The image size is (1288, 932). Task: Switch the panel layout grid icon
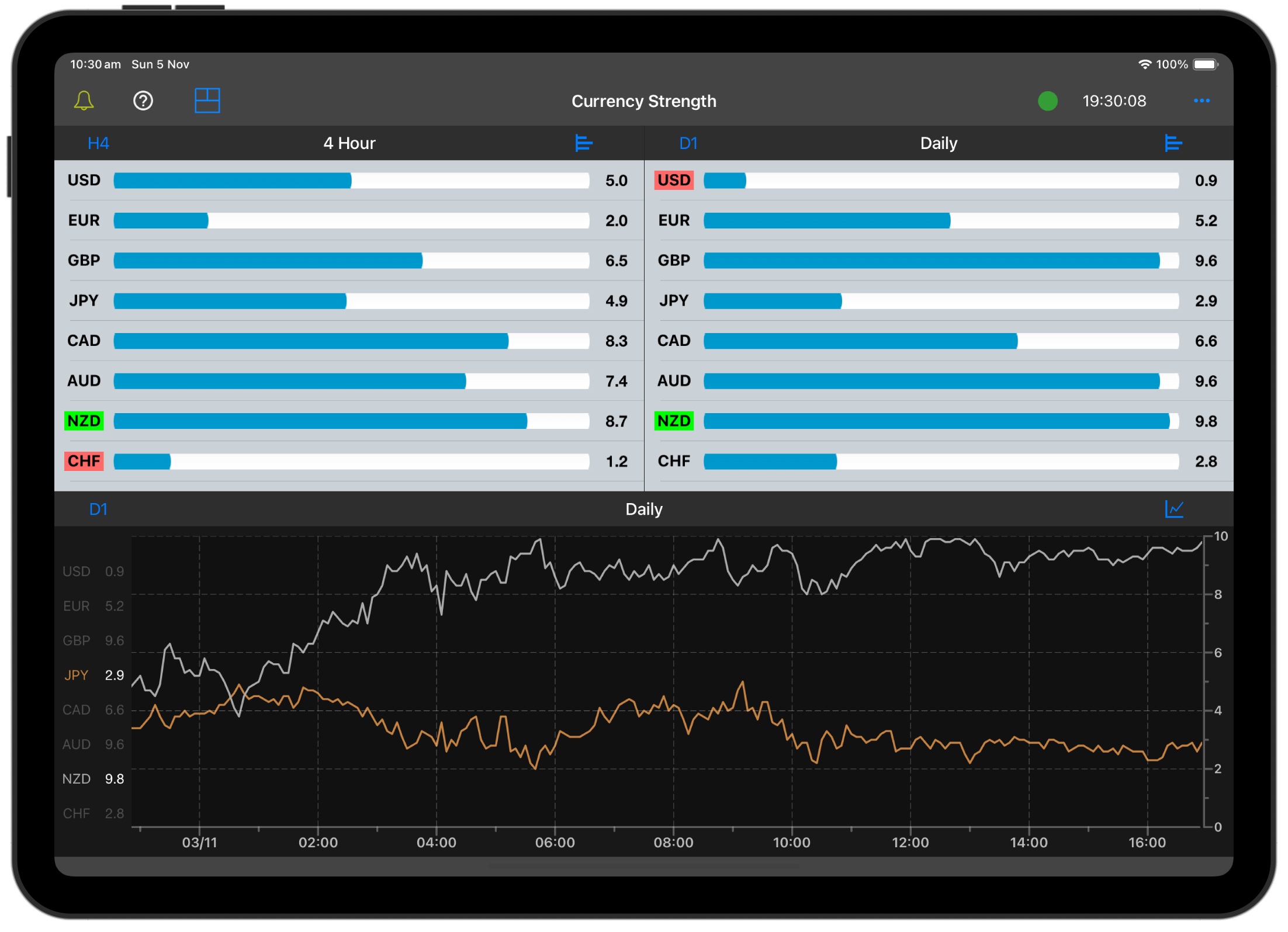click(x=207, y=101)
